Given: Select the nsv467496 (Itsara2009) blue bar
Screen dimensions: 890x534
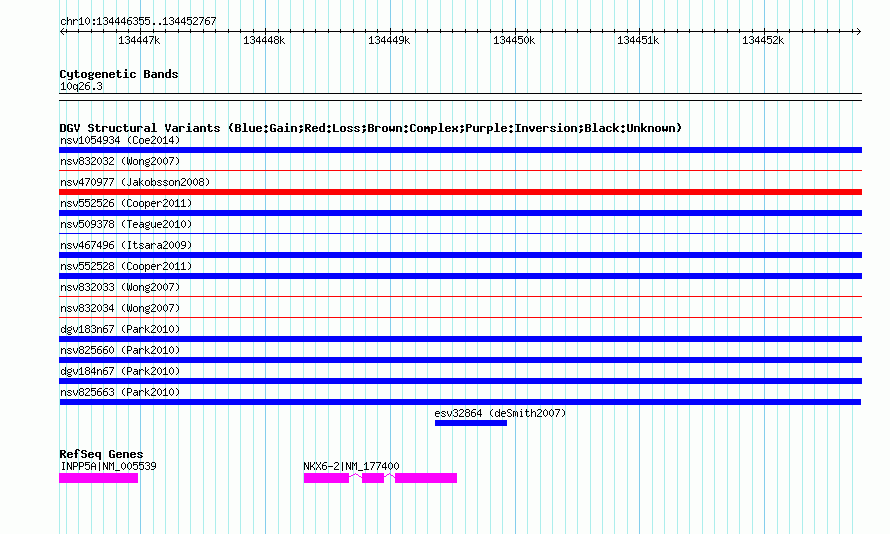Looking at the screenshot, I should tap(460, 255).
